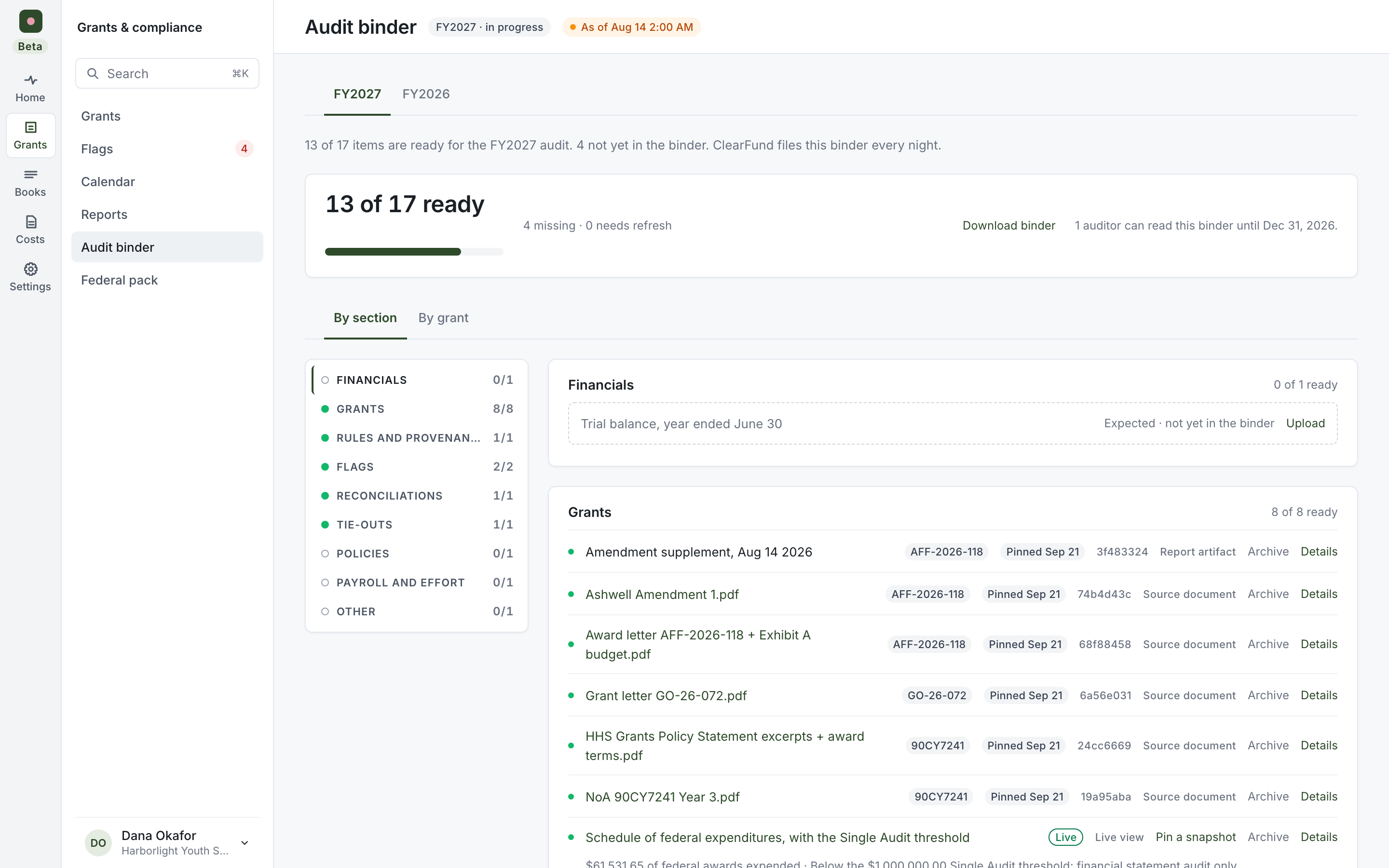The width and height of the screenshot is (1389, 868).
Task: Open the Costs rail icon
Action: [30, 230]
